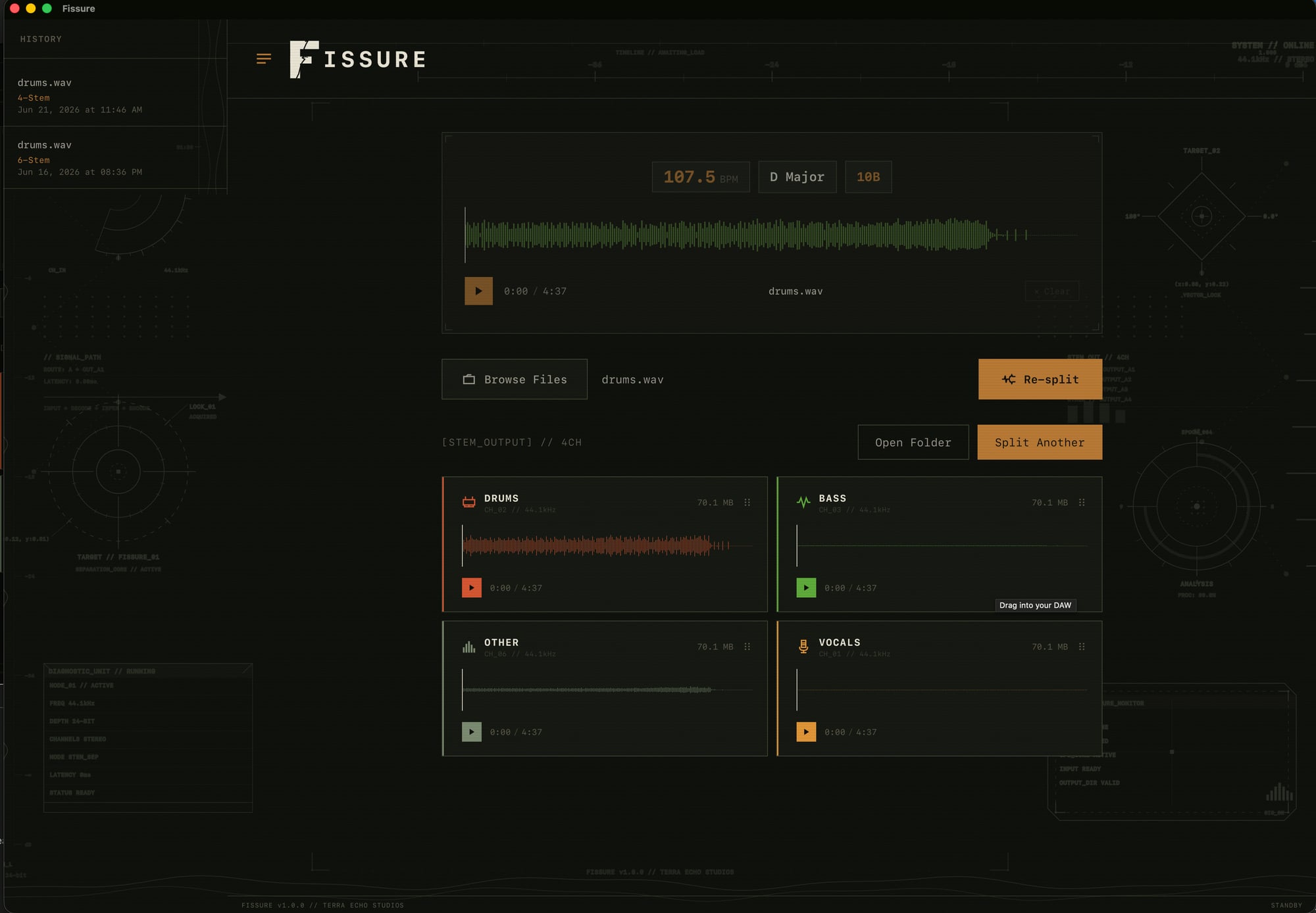Play the Other stem
The width and height of the screenshot is (1316, 913).
click(x=472, y=731)
